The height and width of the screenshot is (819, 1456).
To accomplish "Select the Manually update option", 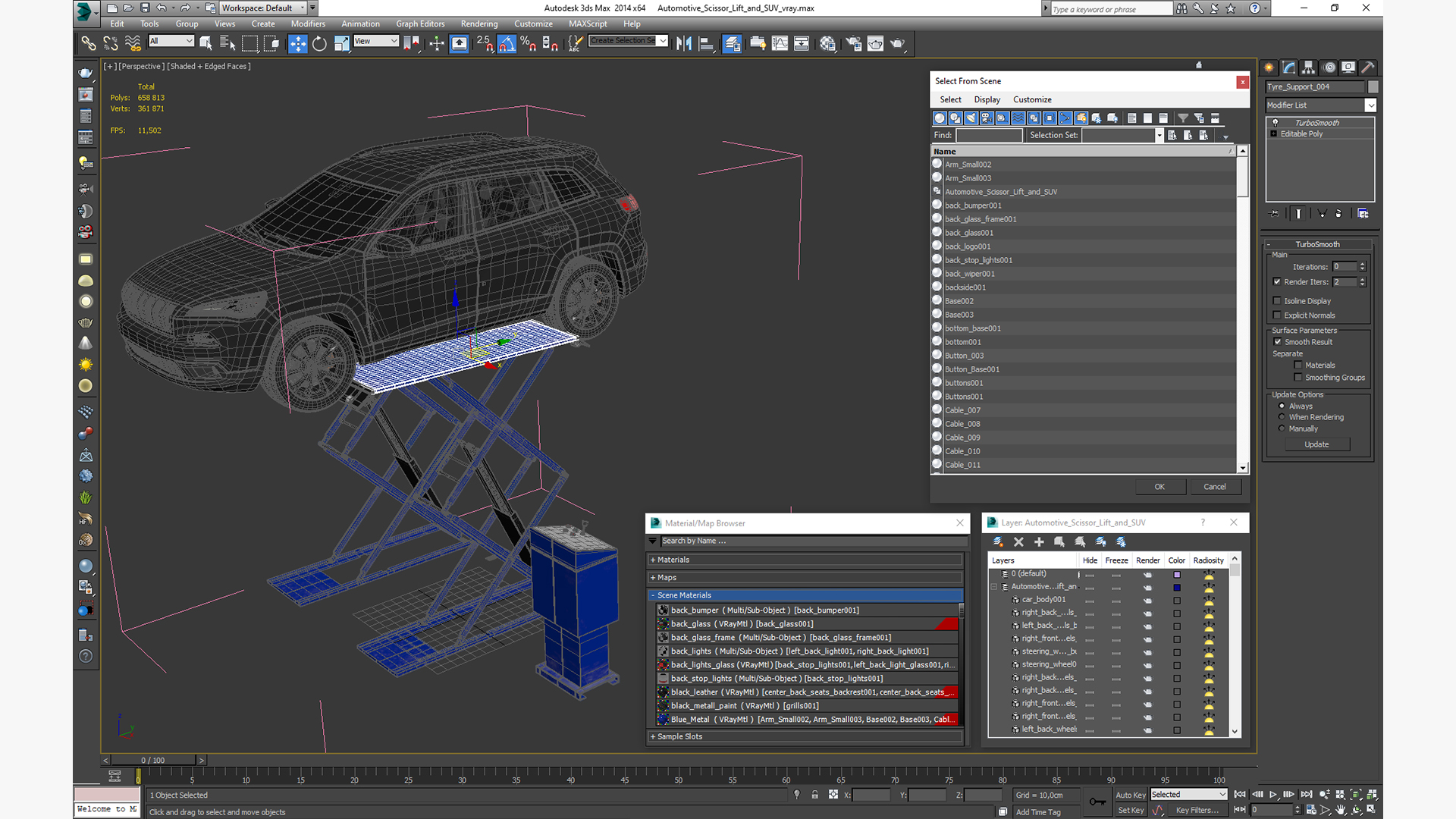I will [1282, 428].
